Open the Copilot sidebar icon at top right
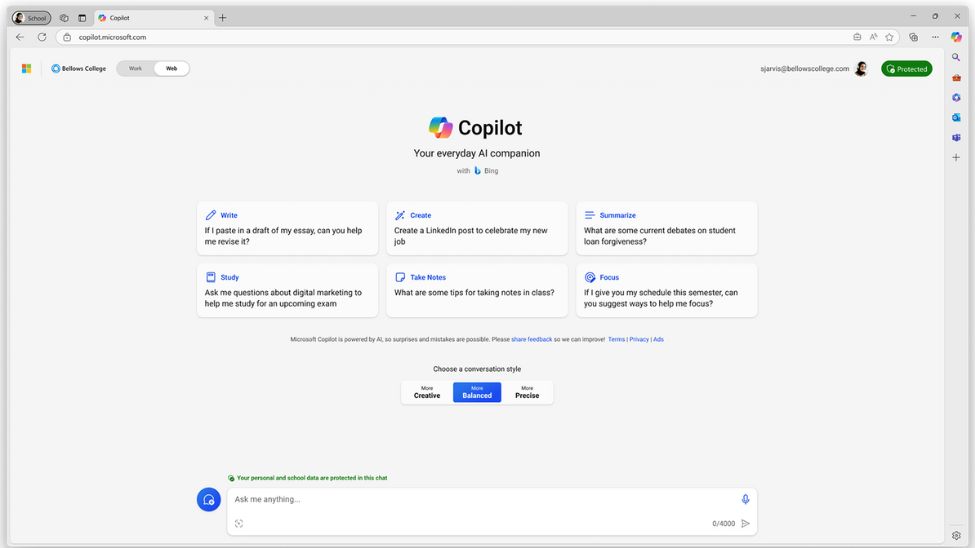The image size is (975, 548). coord(956,37)
